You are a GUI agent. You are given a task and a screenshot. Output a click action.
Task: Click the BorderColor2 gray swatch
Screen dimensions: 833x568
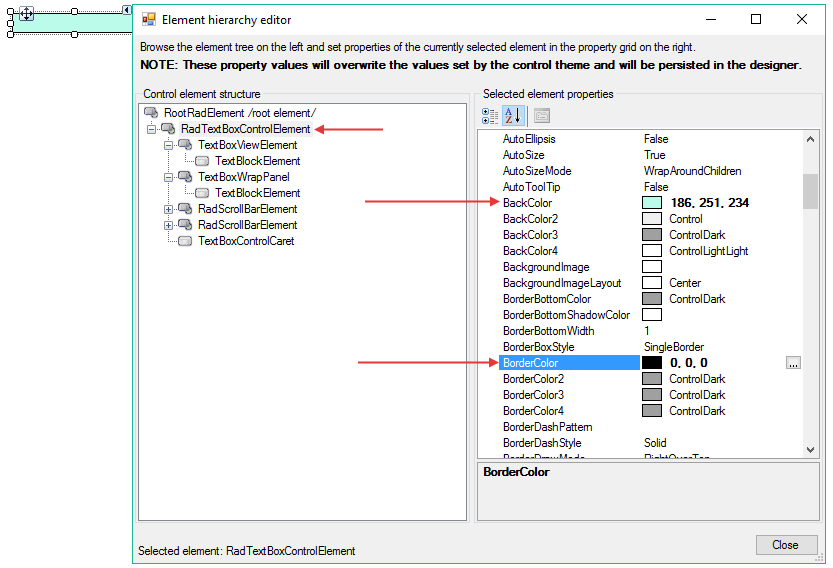[652, 379]
